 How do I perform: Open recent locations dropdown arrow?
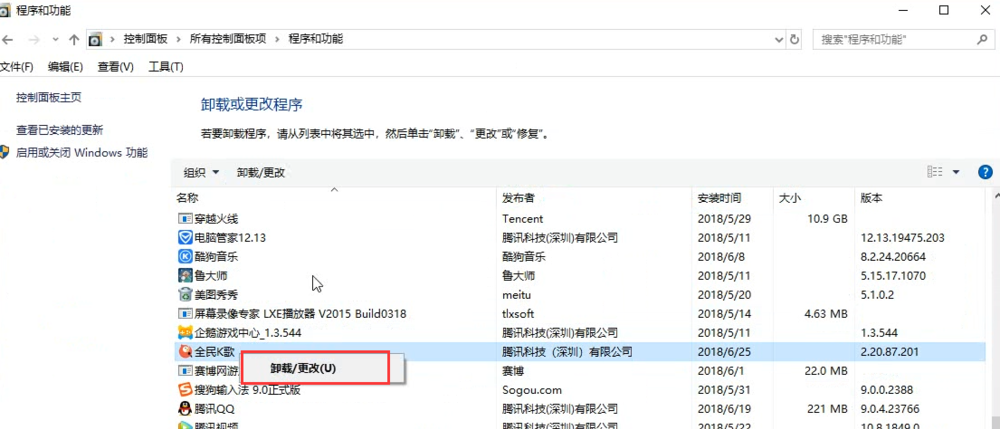[x=55, y=40]
